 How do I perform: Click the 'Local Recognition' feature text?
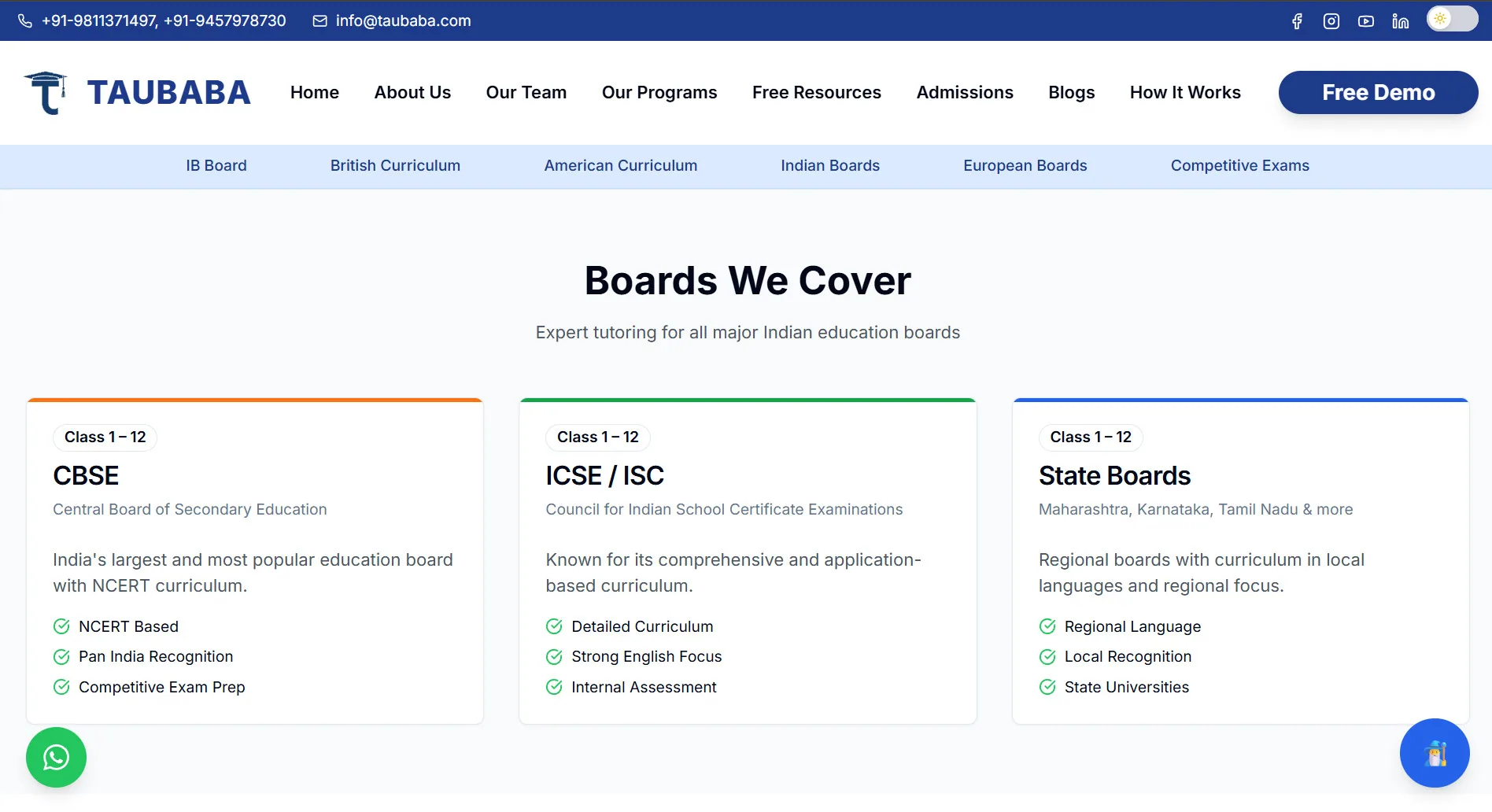(x=1128, y=656)
